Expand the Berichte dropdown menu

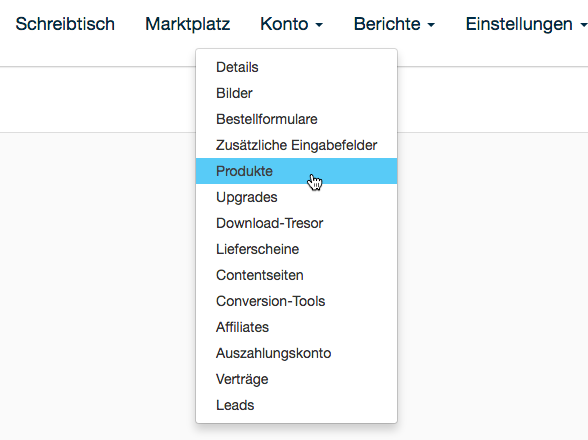394,24
